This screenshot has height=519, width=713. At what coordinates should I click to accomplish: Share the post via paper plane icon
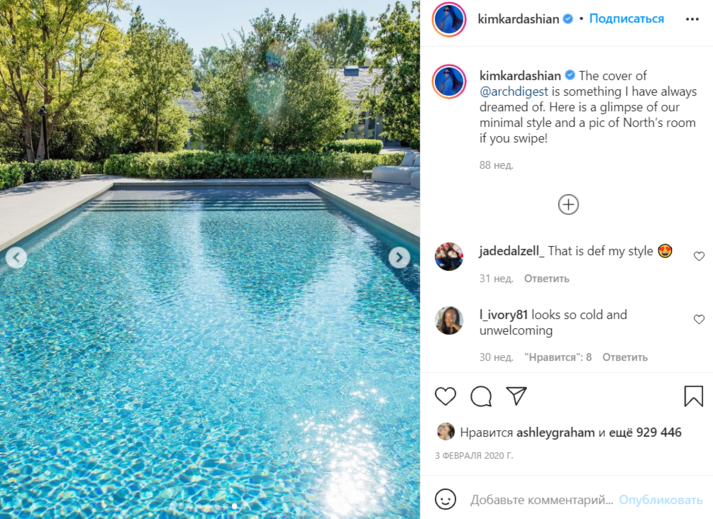pyautogui.click(x=517, y=396)
